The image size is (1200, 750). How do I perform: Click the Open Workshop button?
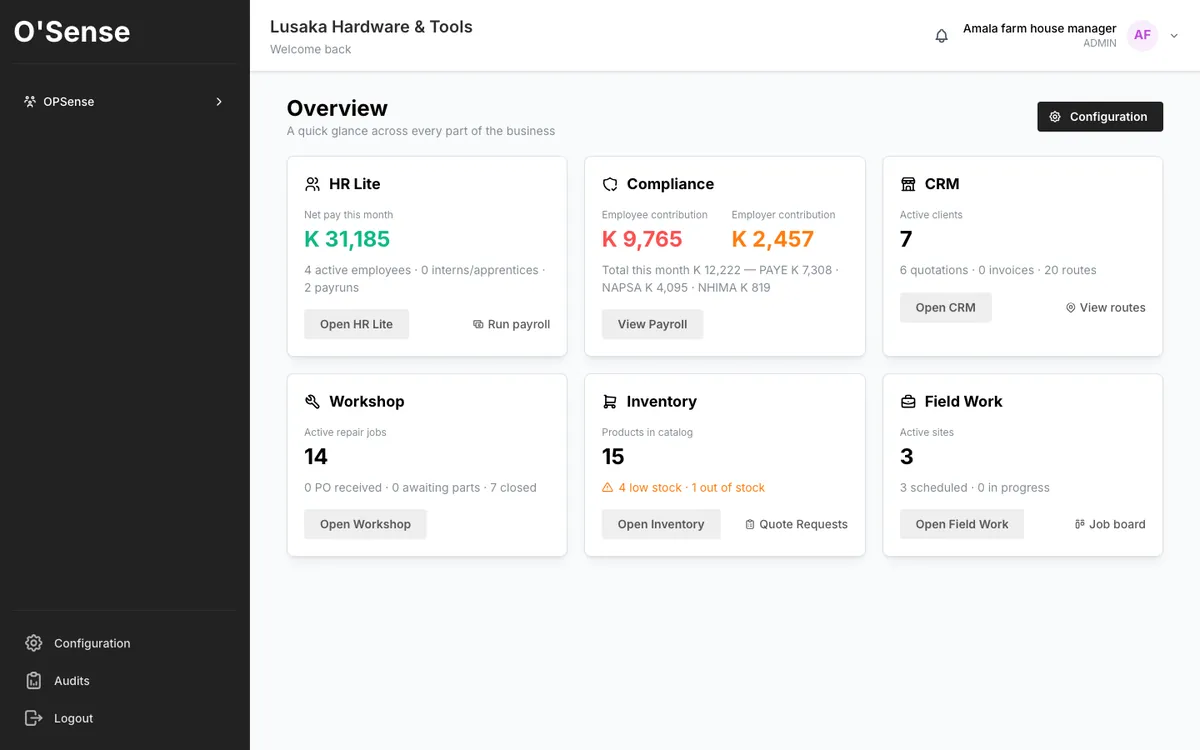(x=365, y=524)
